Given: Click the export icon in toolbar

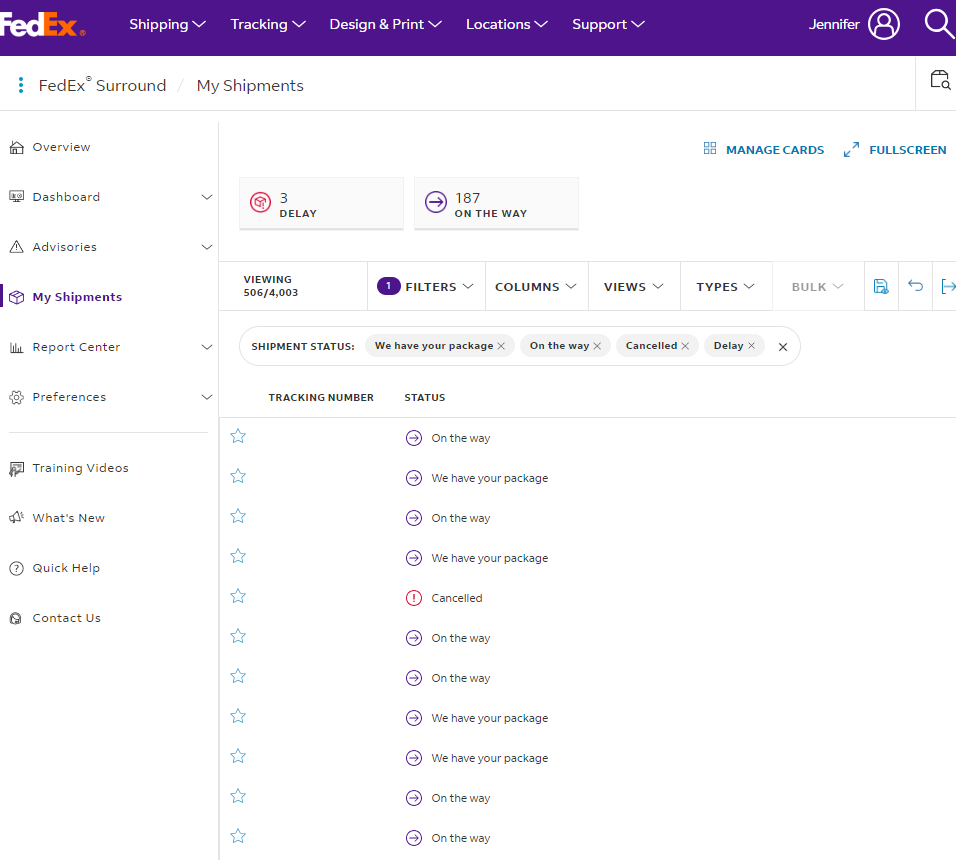Looking at the screenshot, I should (948, 286).
